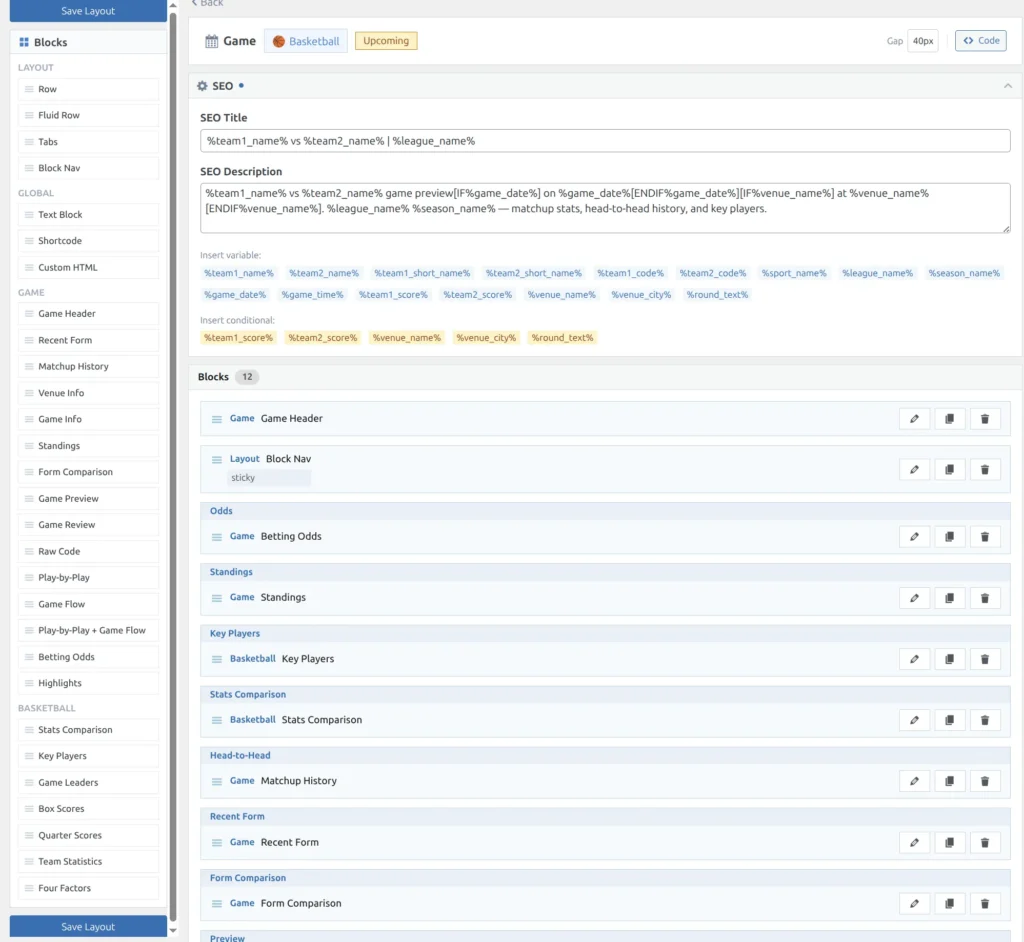Screen dimensions: 1024x942
Task: Select Tabs block in sidebar
Action: 88,142
